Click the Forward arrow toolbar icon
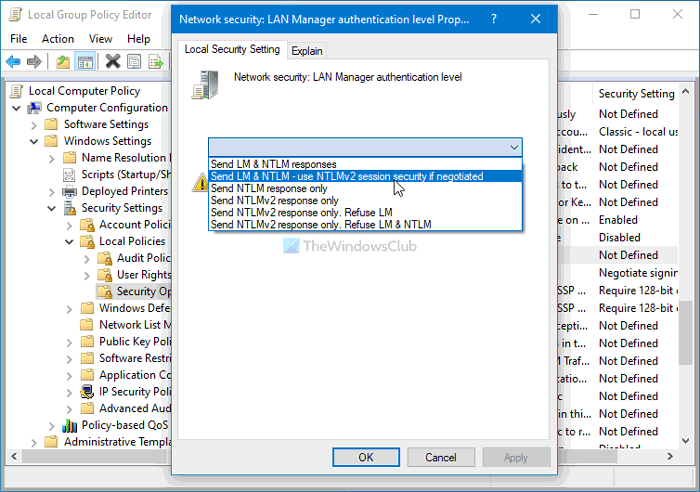This screenshot has width=700, height=492. pyautogui.click(x=34, y=62)
